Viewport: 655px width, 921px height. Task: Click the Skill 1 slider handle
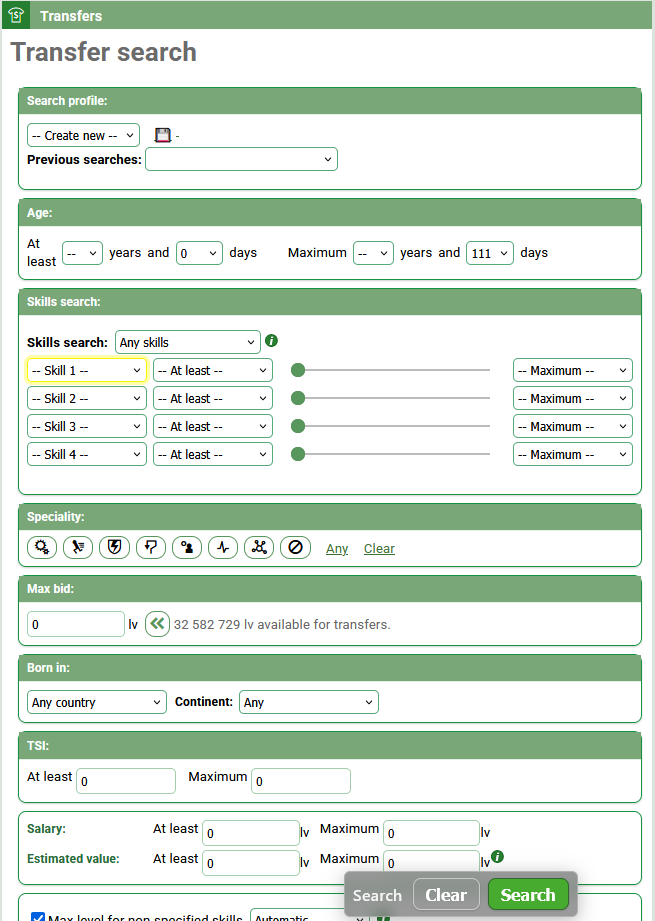click(298, 369)
